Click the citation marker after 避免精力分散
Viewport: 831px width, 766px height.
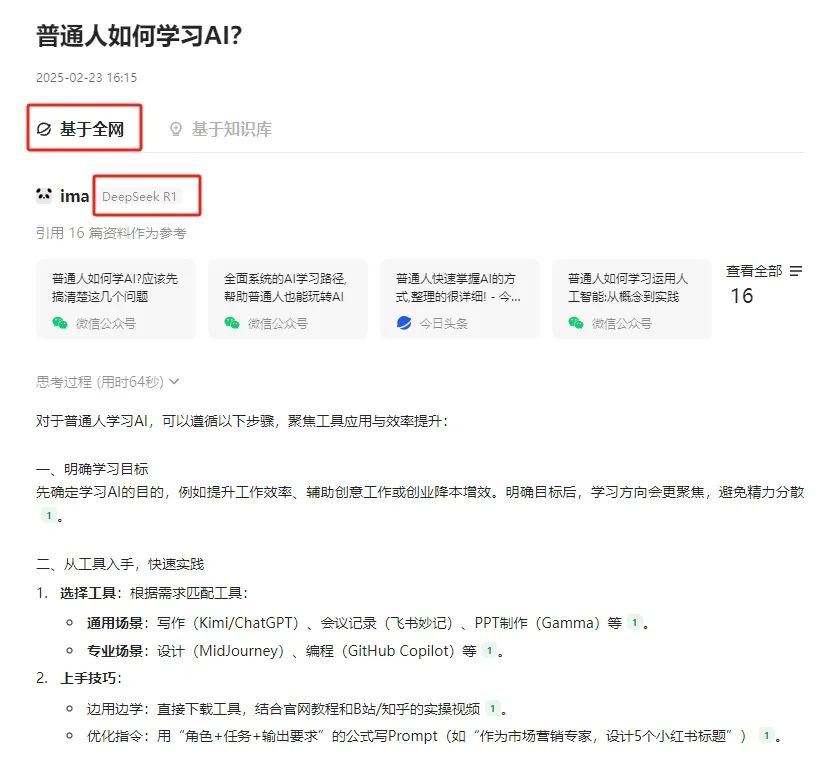click(47, 516)
